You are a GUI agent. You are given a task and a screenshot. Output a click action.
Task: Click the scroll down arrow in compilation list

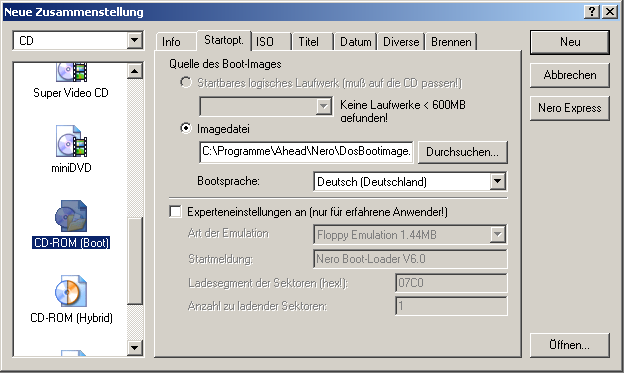point(135,348)
